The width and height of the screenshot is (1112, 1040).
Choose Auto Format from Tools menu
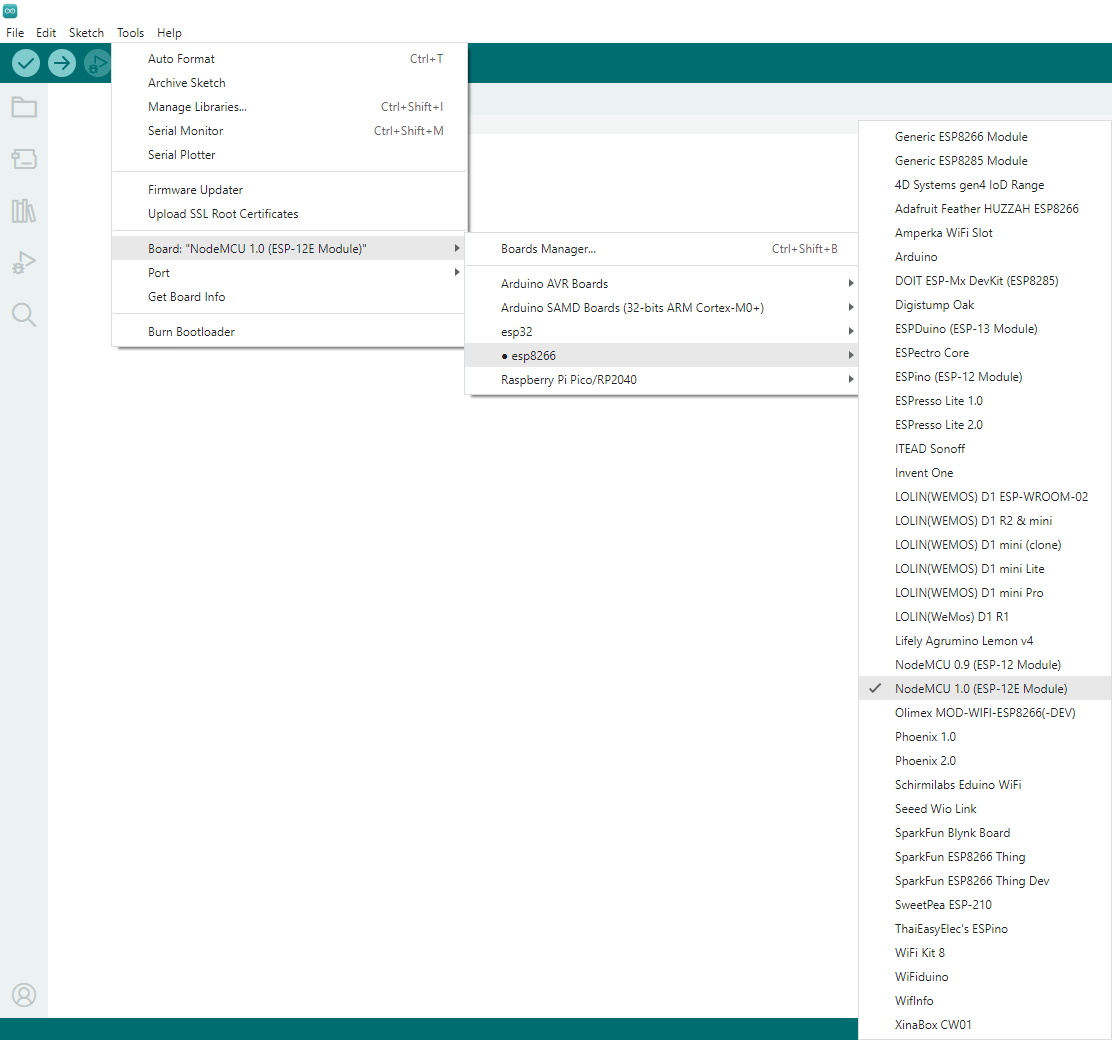click(x=289, y=59)
